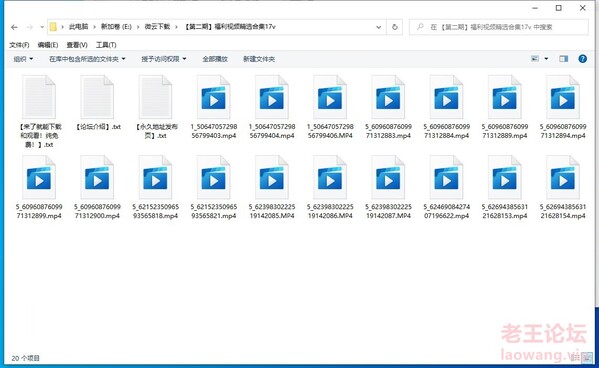Open the 工具(T) menu

click(106, 45)
